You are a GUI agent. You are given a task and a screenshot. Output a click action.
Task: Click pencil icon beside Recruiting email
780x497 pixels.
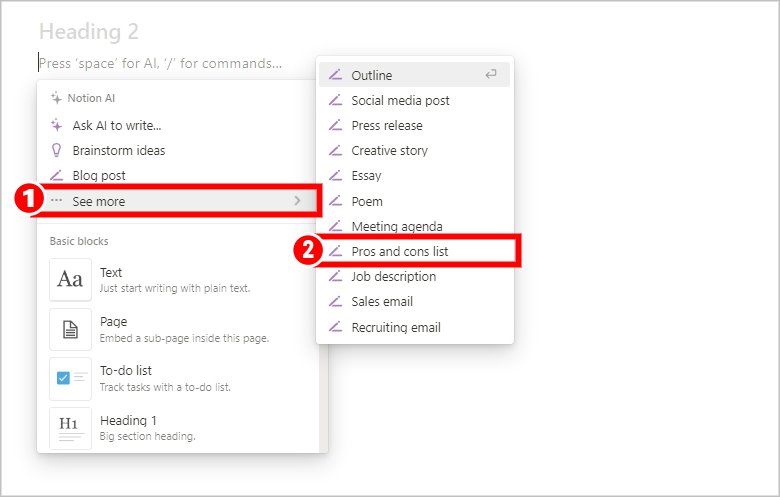(335, 327)
